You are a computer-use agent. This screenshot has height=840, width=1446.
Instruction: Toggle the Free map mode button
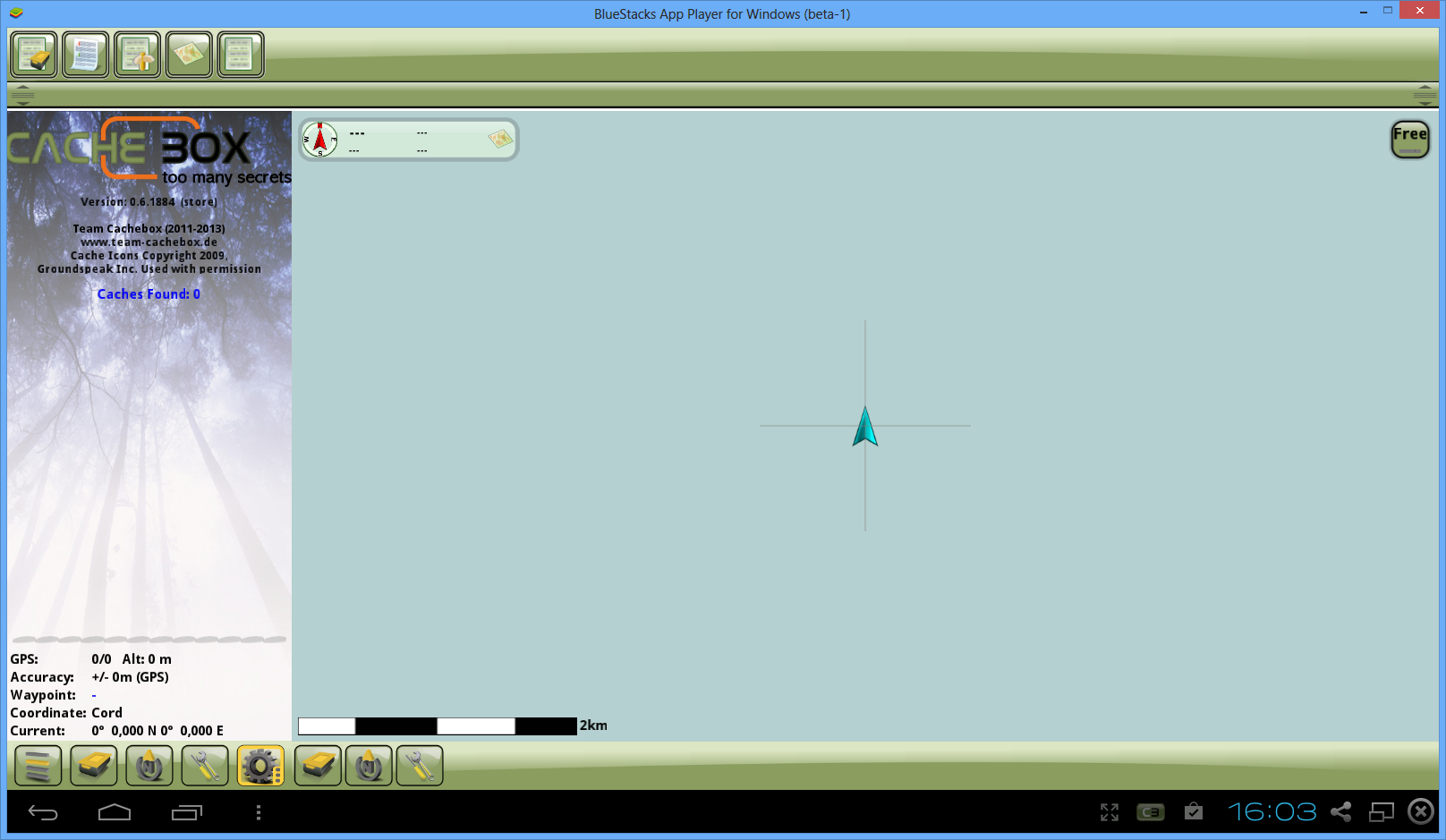pyautogui.click(x=1410, y=140)
